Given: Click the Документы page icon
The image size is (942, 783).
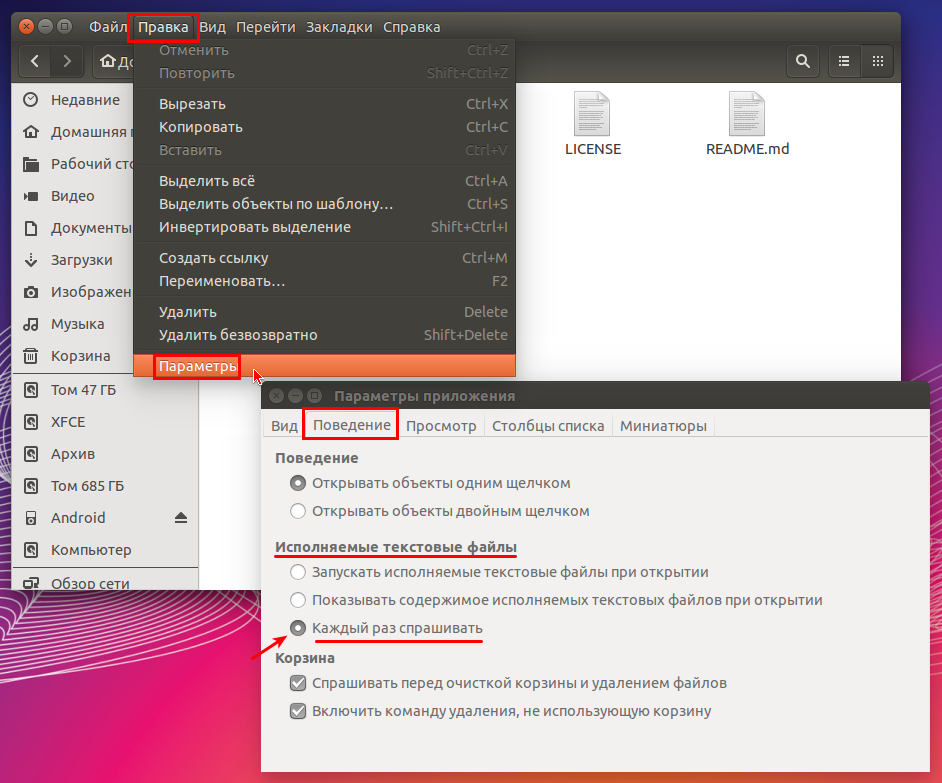Looking at the screenshot, I should [31, 228].
